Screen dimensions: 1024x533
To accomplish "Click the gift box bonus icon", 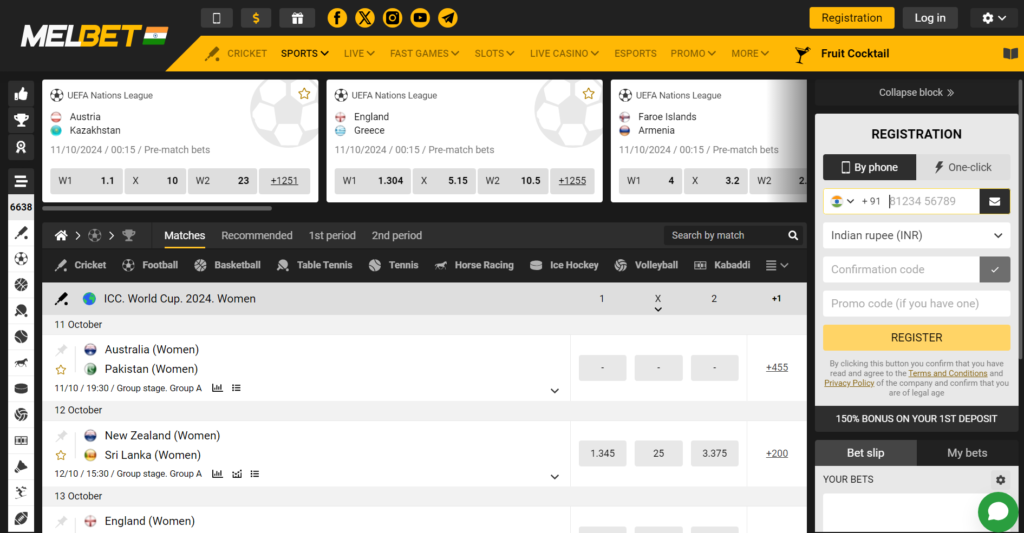I will pos(296,18).
